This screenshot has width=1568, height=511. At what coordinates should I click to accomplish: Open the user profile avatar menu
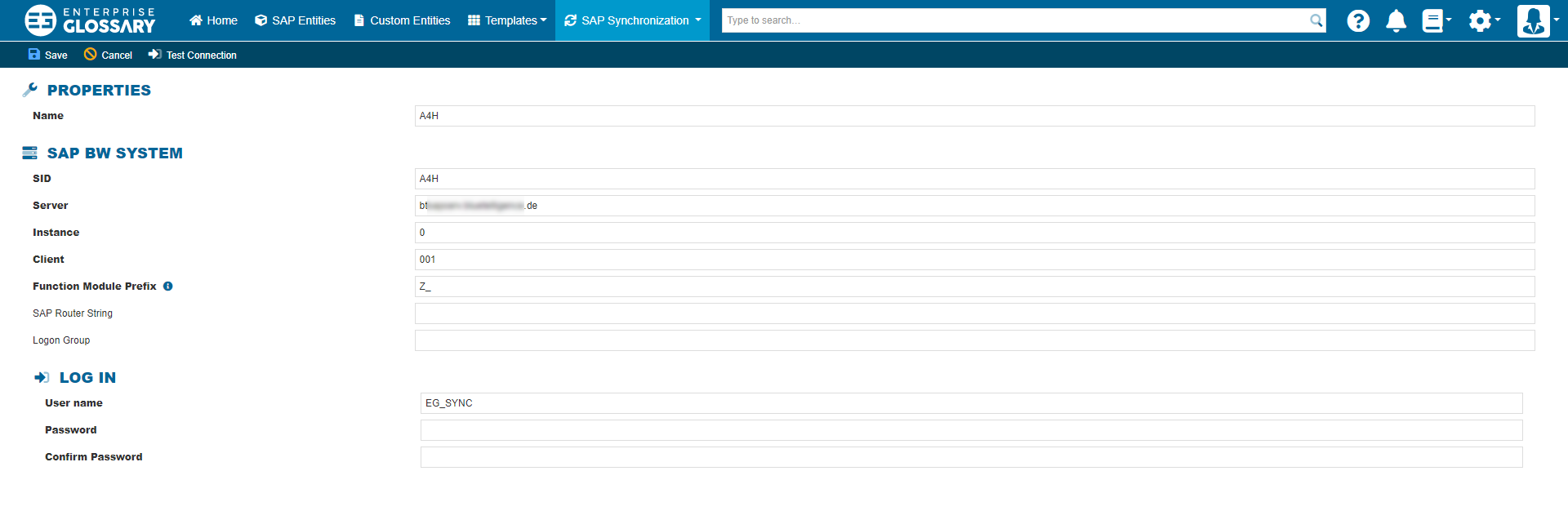(1538, 20)
